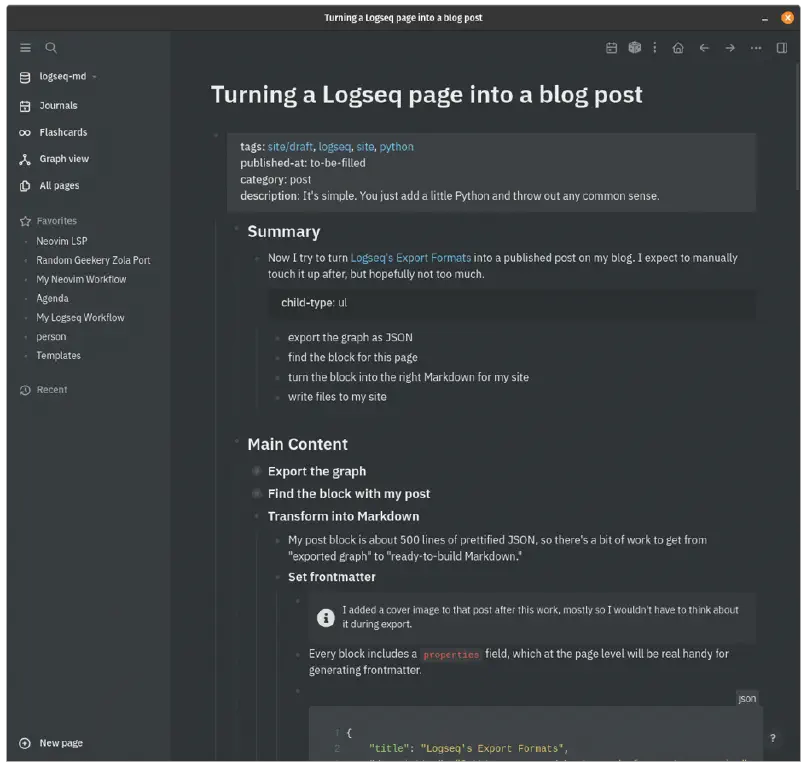Screen dimensions: 807x768
Task: Click the All pages documents icon
Action: pos(25,186)
